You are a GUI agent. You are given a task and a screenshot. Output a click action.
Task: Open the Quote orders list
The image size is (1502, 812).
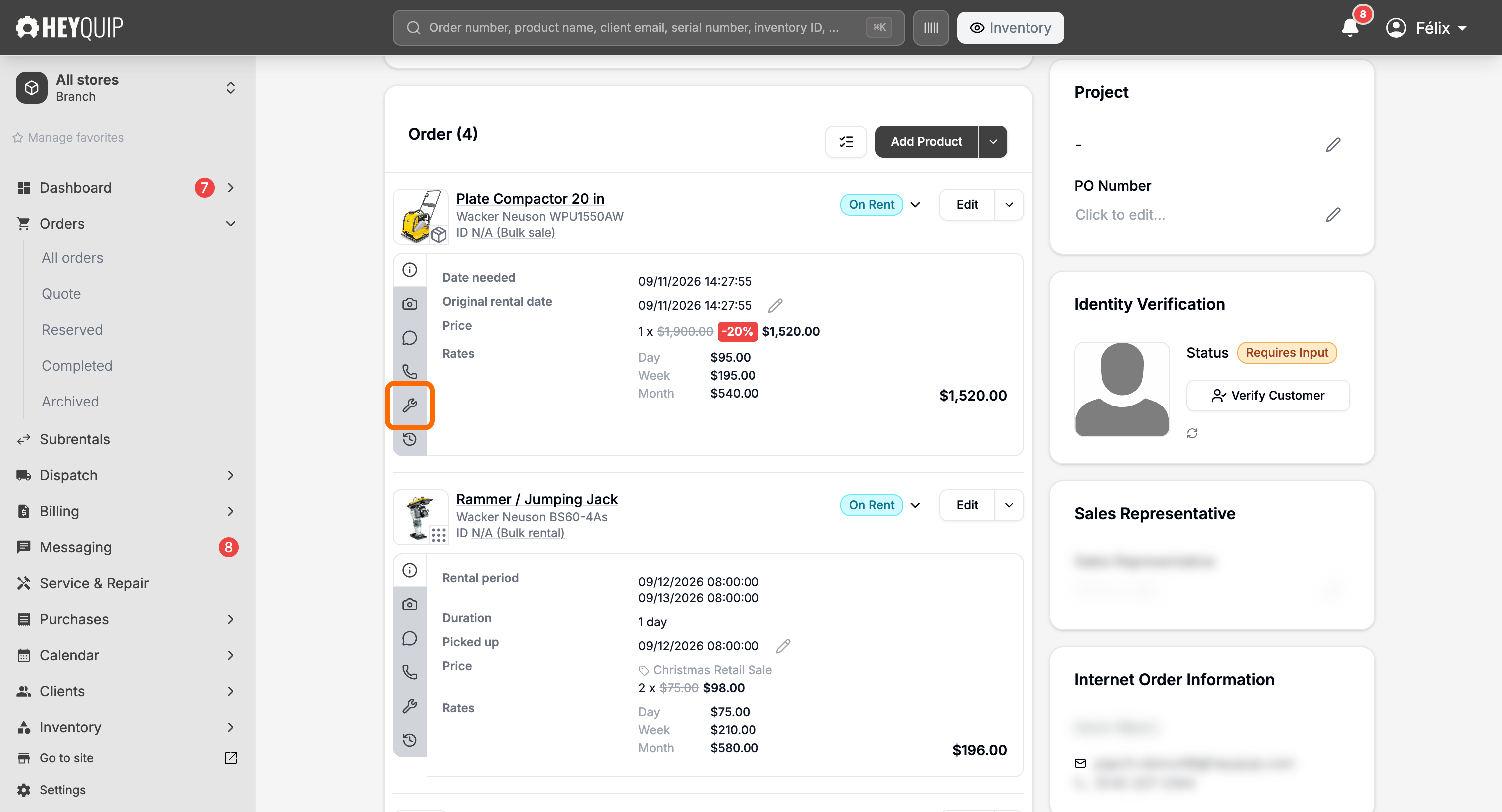point(61,294)
